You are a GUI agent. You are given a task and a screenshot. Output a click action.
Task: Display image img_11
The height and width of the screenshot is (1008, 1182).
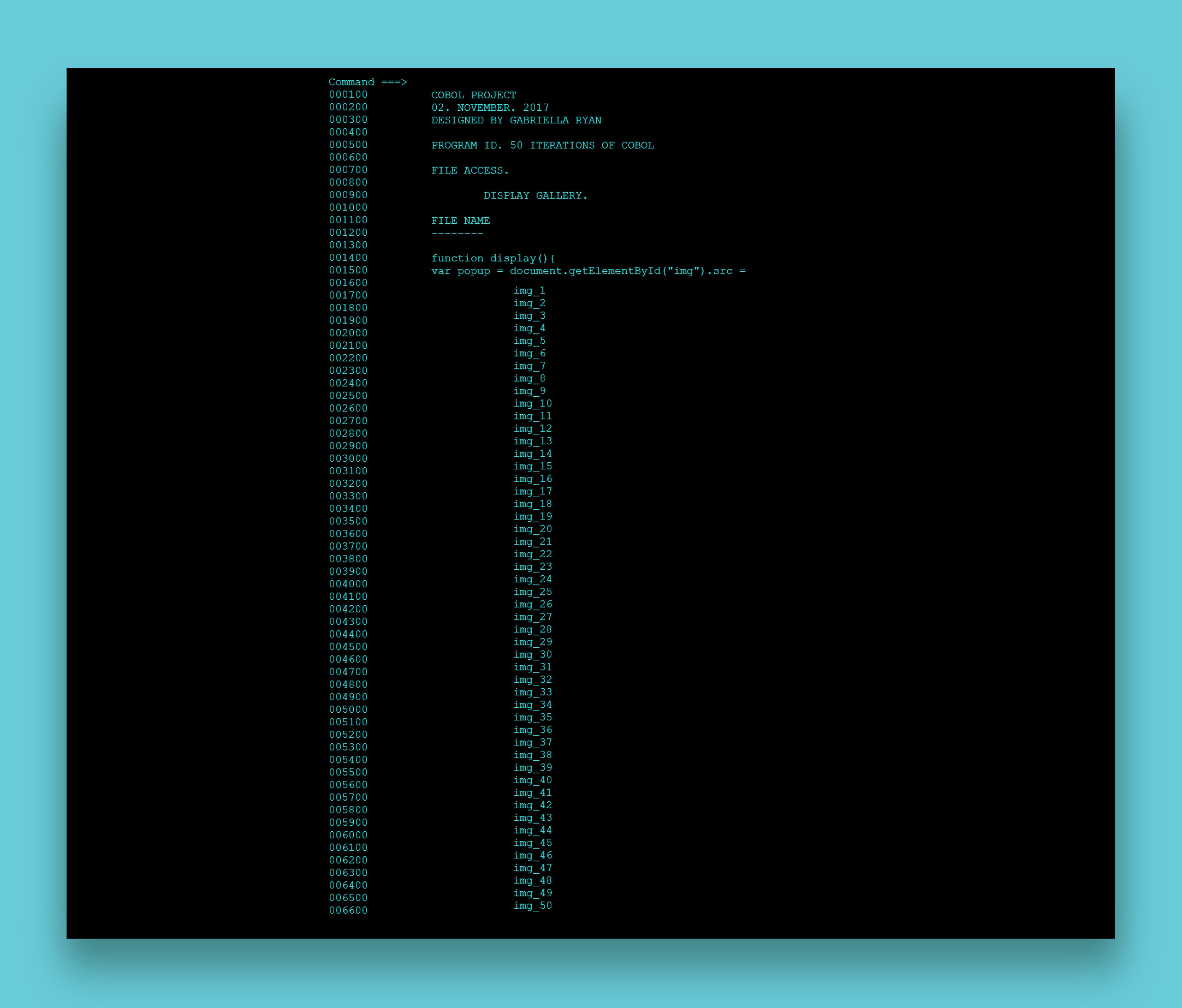(532, 416)
